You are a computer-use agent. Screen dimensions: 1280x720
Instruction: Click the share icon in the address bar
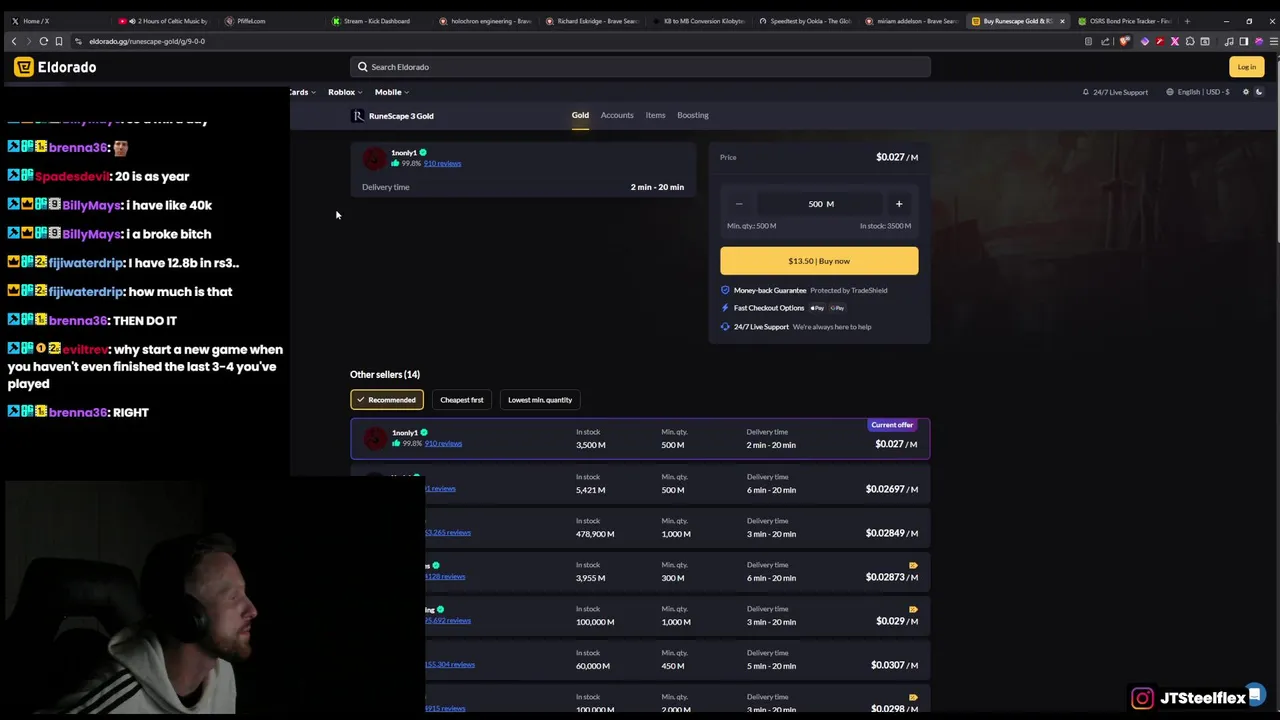coord(1105,41)
